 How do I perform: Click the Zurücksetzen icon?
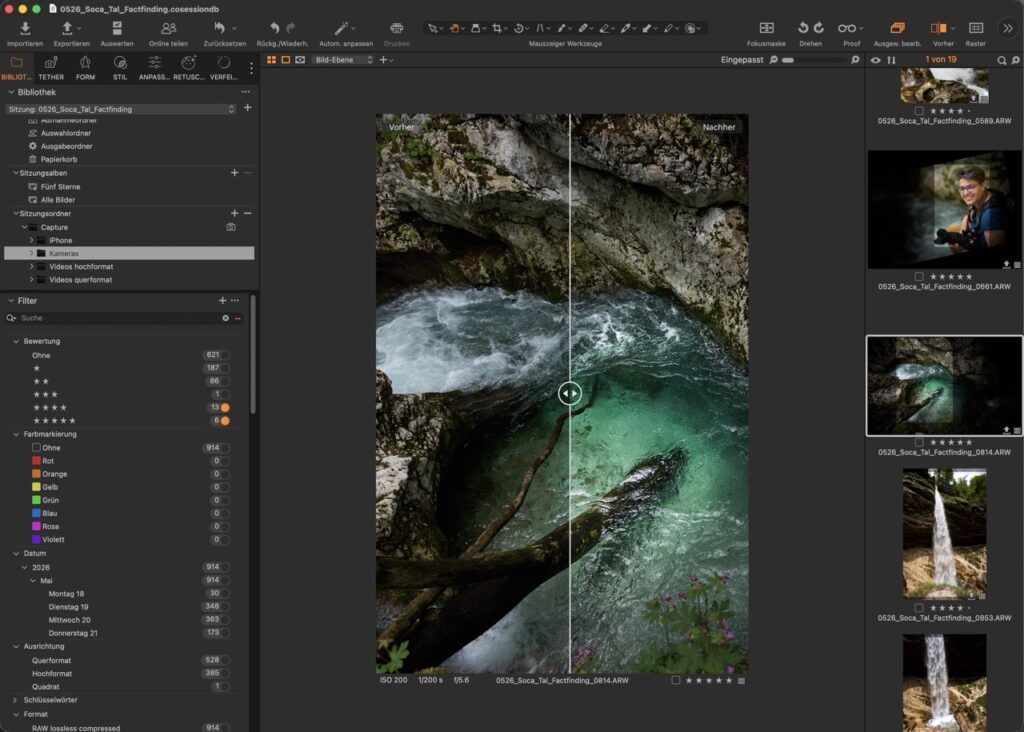point(219,28)
